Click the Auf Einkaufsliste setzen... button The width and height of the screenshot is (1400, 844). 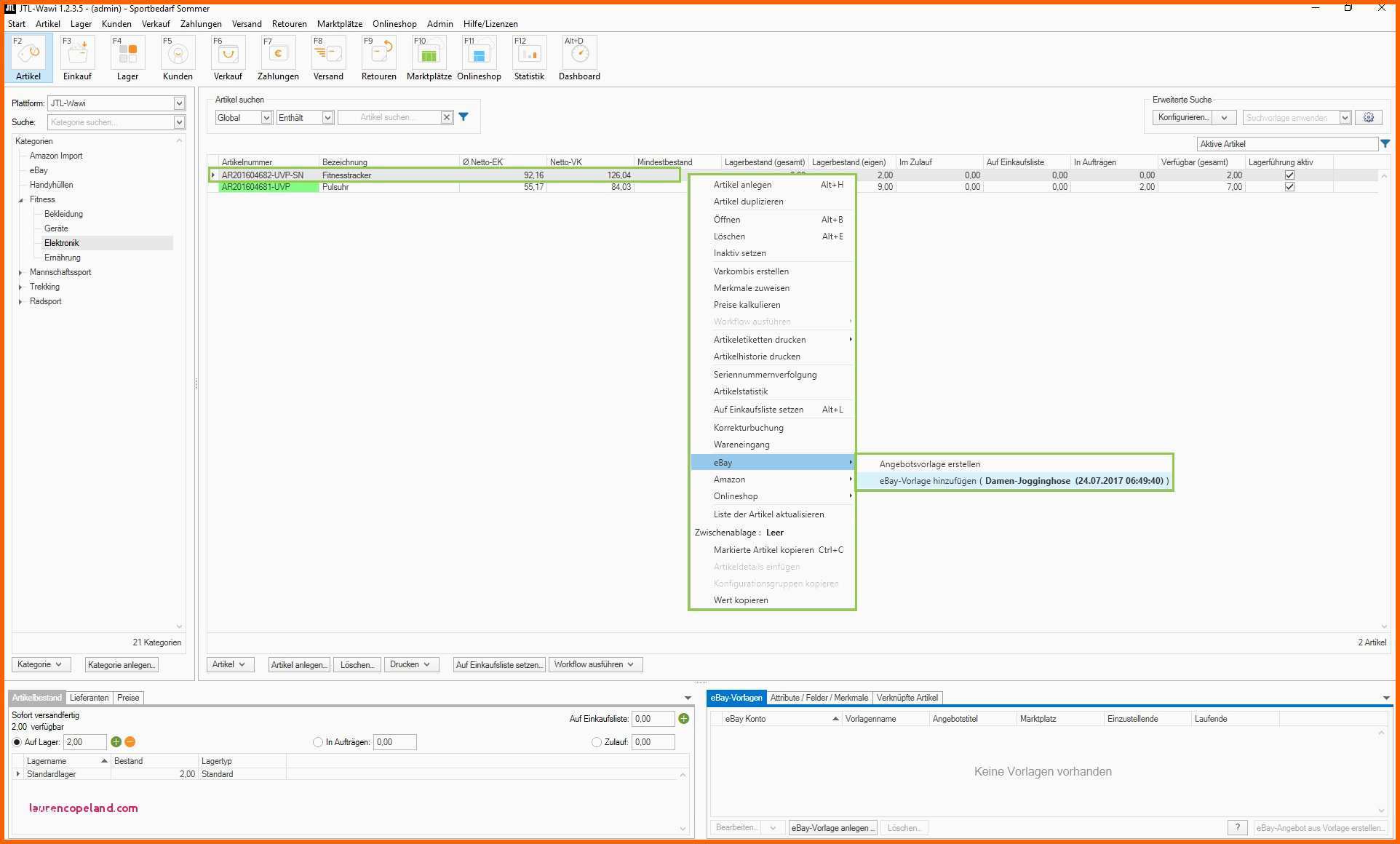point(499,664)
